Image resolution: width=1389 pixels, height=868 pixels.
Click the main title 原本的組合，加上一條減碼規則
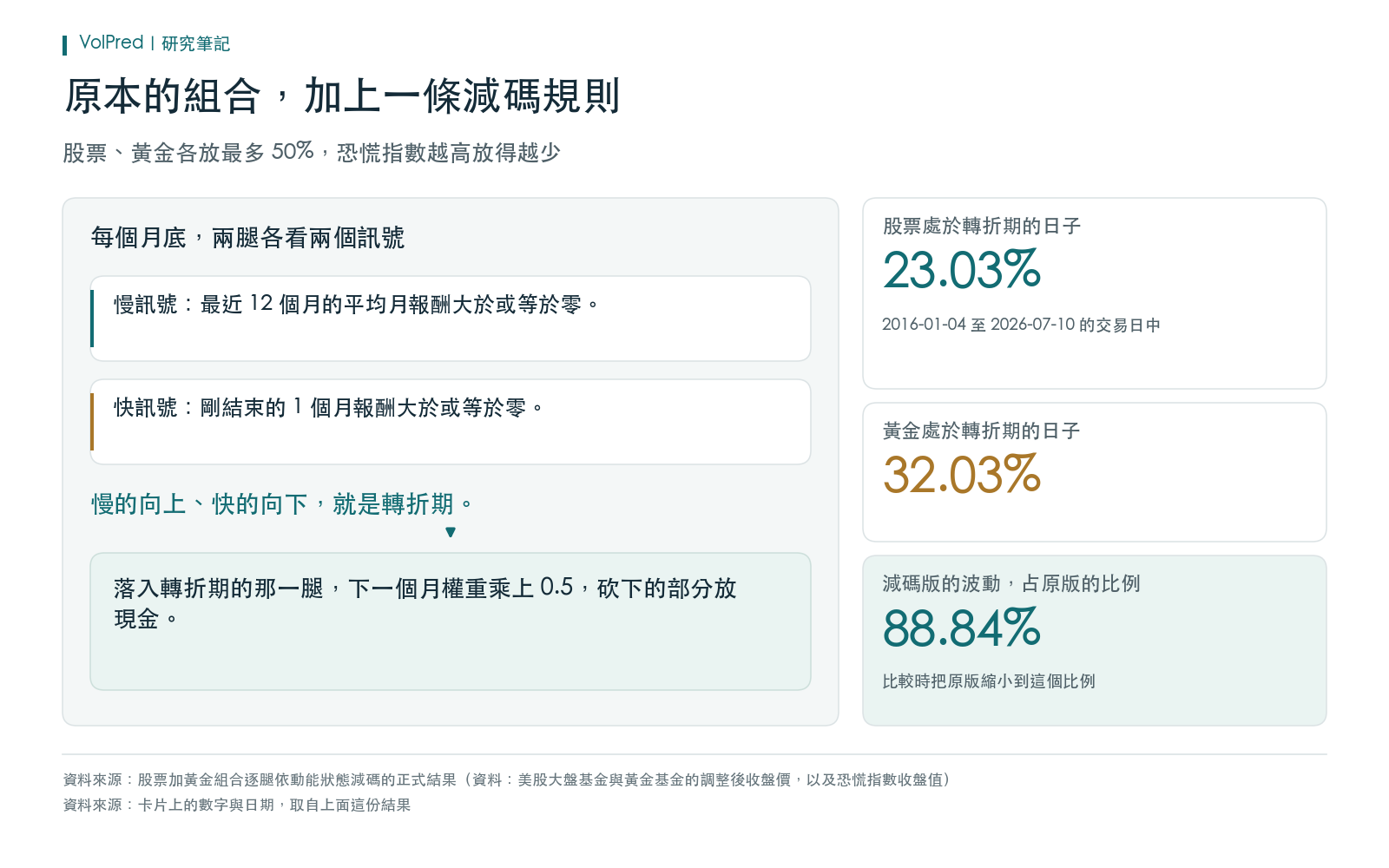342,95
